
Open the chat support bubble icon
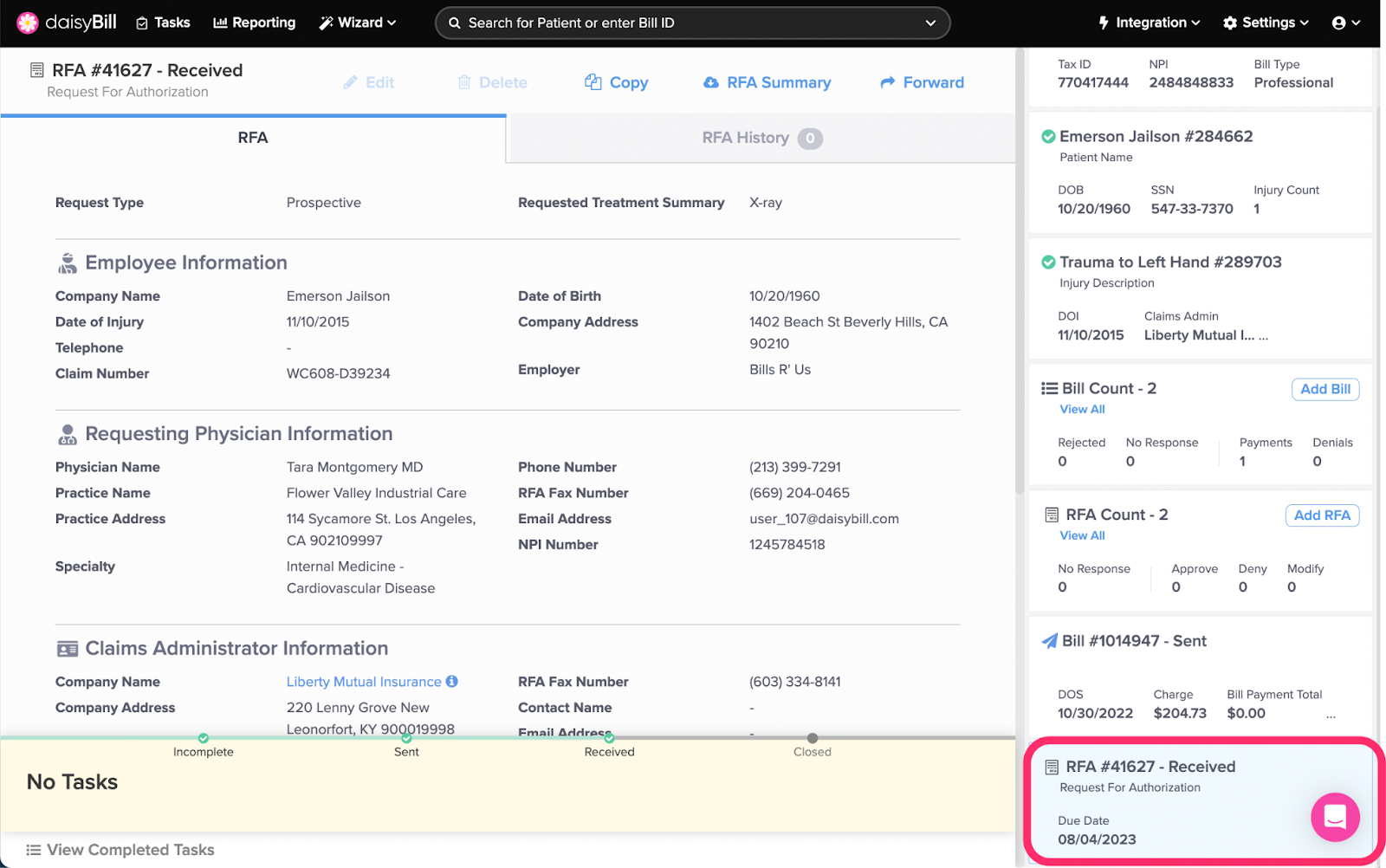[x=1335, y=816]
